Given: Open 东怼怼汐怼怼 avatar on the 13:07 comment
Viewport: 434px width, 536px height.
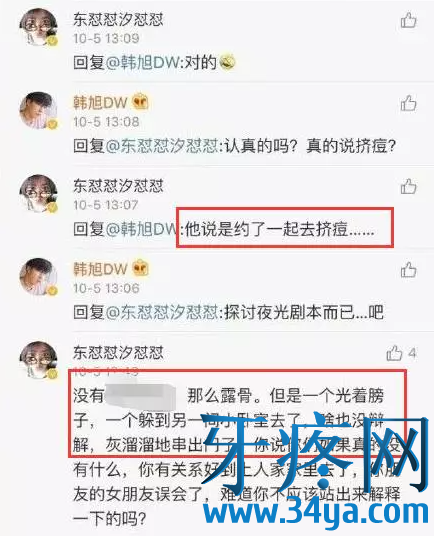Looking at the screenshot, I should [39, 194].
